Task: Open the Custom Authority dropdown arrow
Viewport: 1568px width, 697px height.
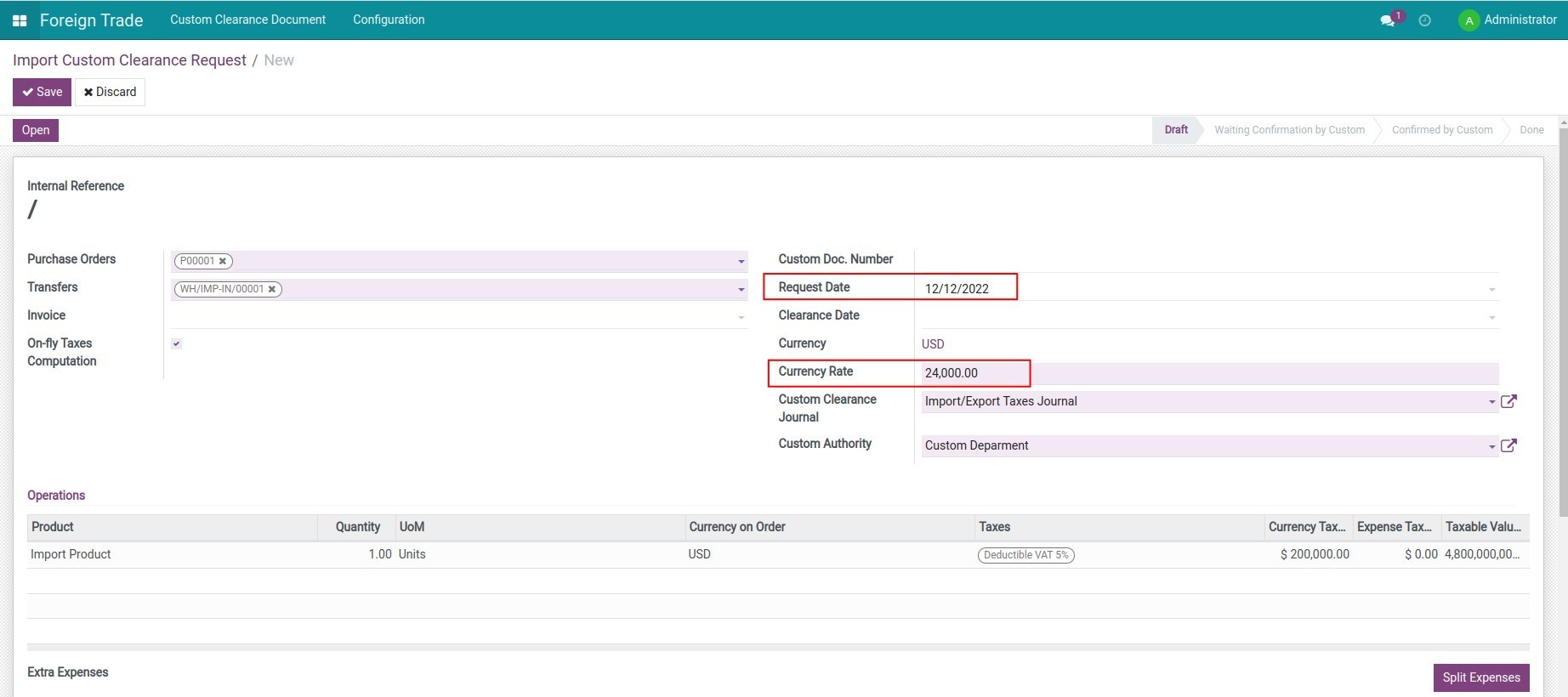Action: 1491,446
